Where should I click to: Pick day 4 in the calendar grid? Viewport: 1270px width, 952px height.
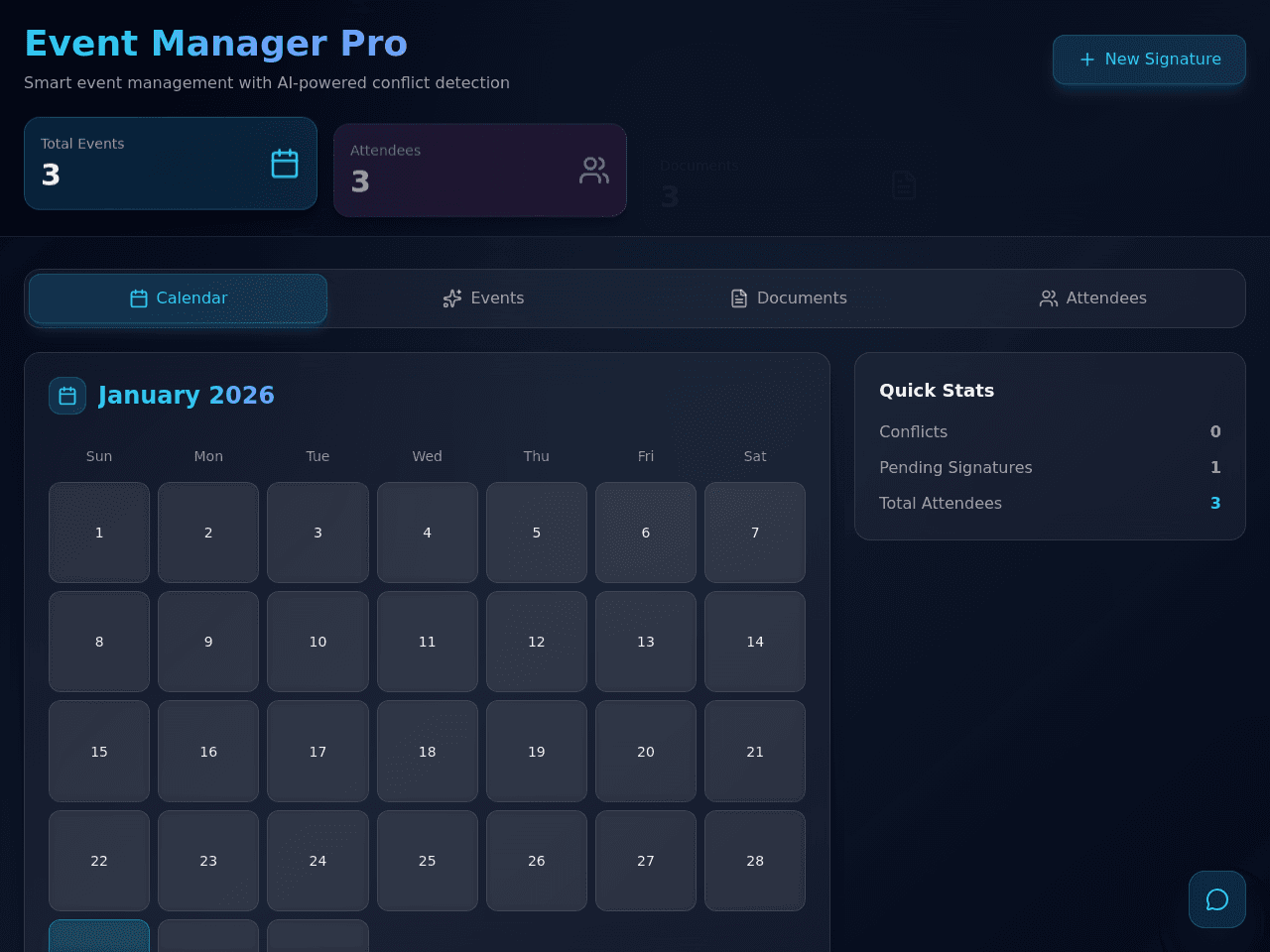click(x=428, y=533)
